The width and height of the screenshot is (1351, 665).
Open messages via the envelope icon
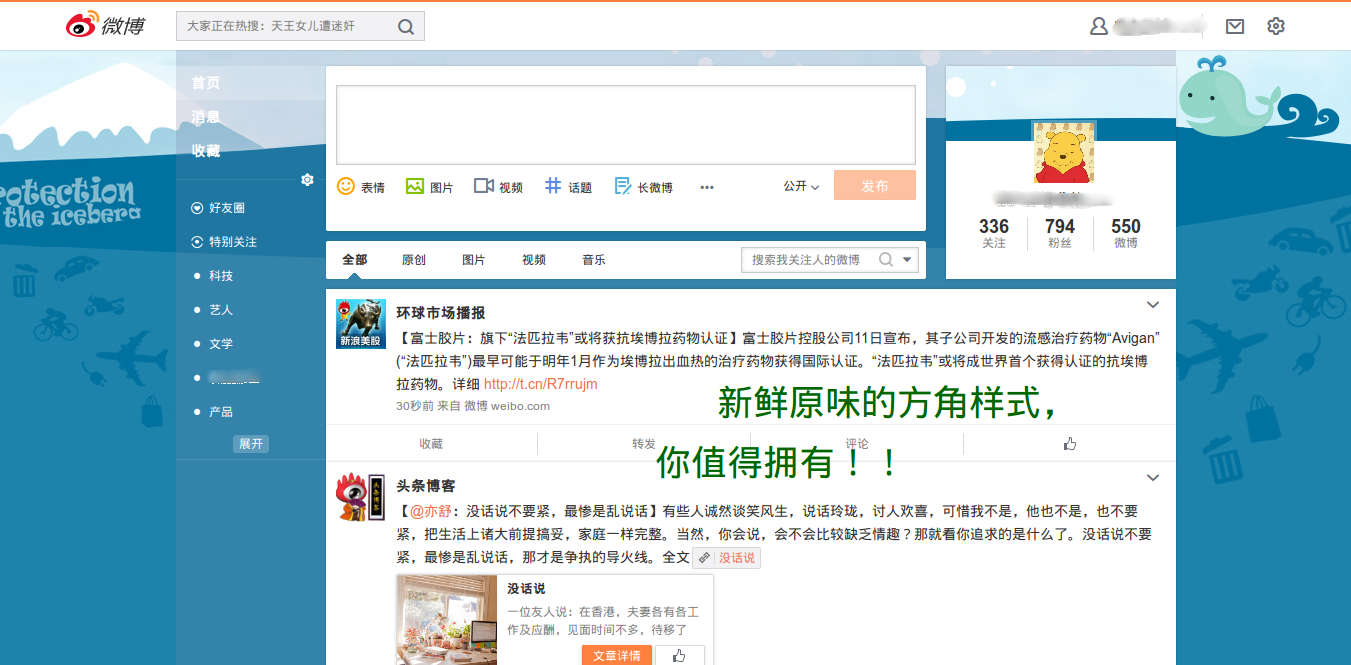point(1234,26)
